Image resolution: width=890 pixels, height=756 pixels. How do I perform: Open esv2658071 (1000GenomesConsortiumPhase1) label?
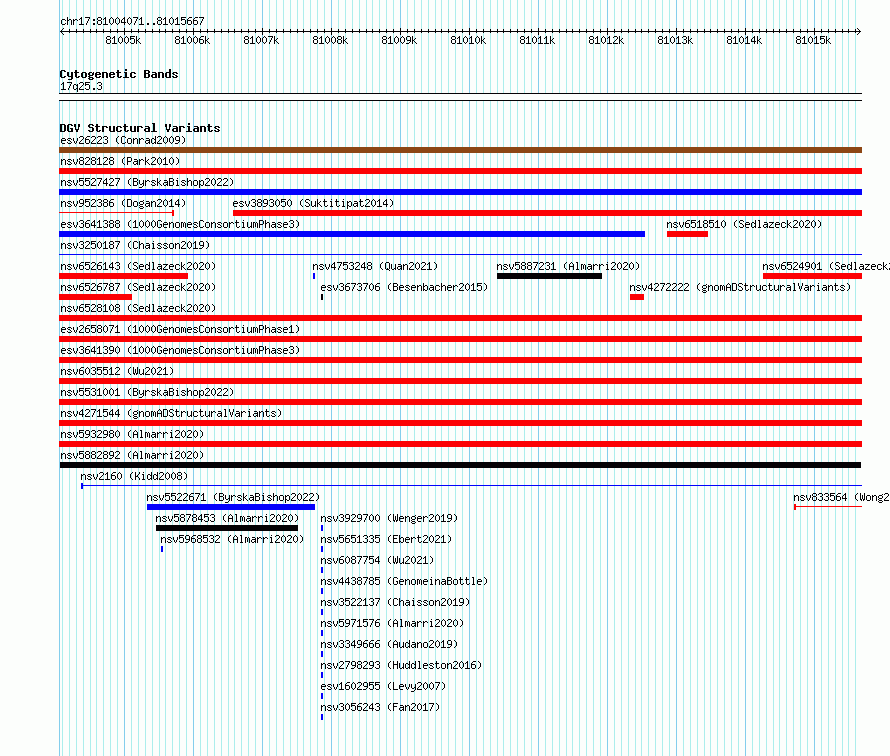tap(180, 329)
